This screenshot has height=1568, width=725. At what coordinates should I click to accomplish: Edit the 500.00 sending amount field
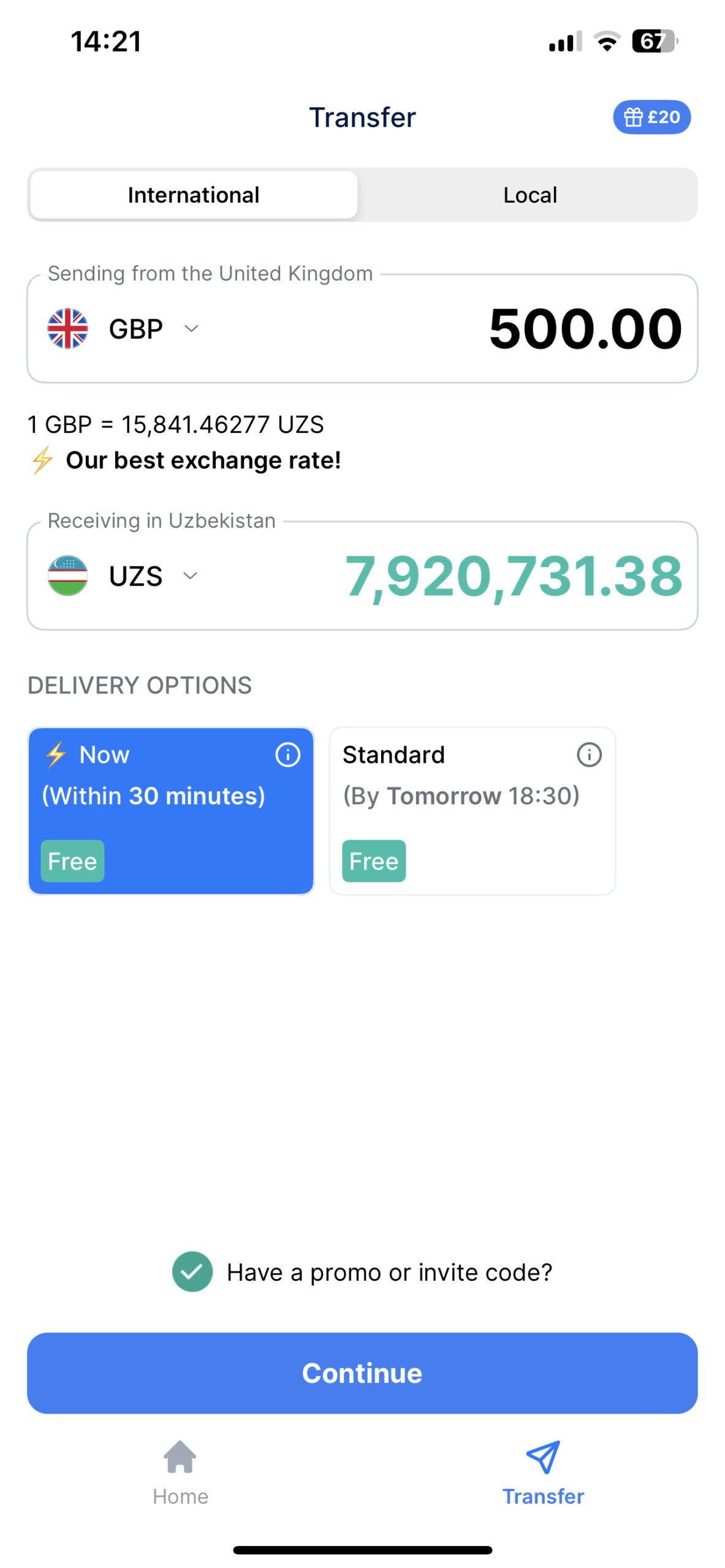585,329
